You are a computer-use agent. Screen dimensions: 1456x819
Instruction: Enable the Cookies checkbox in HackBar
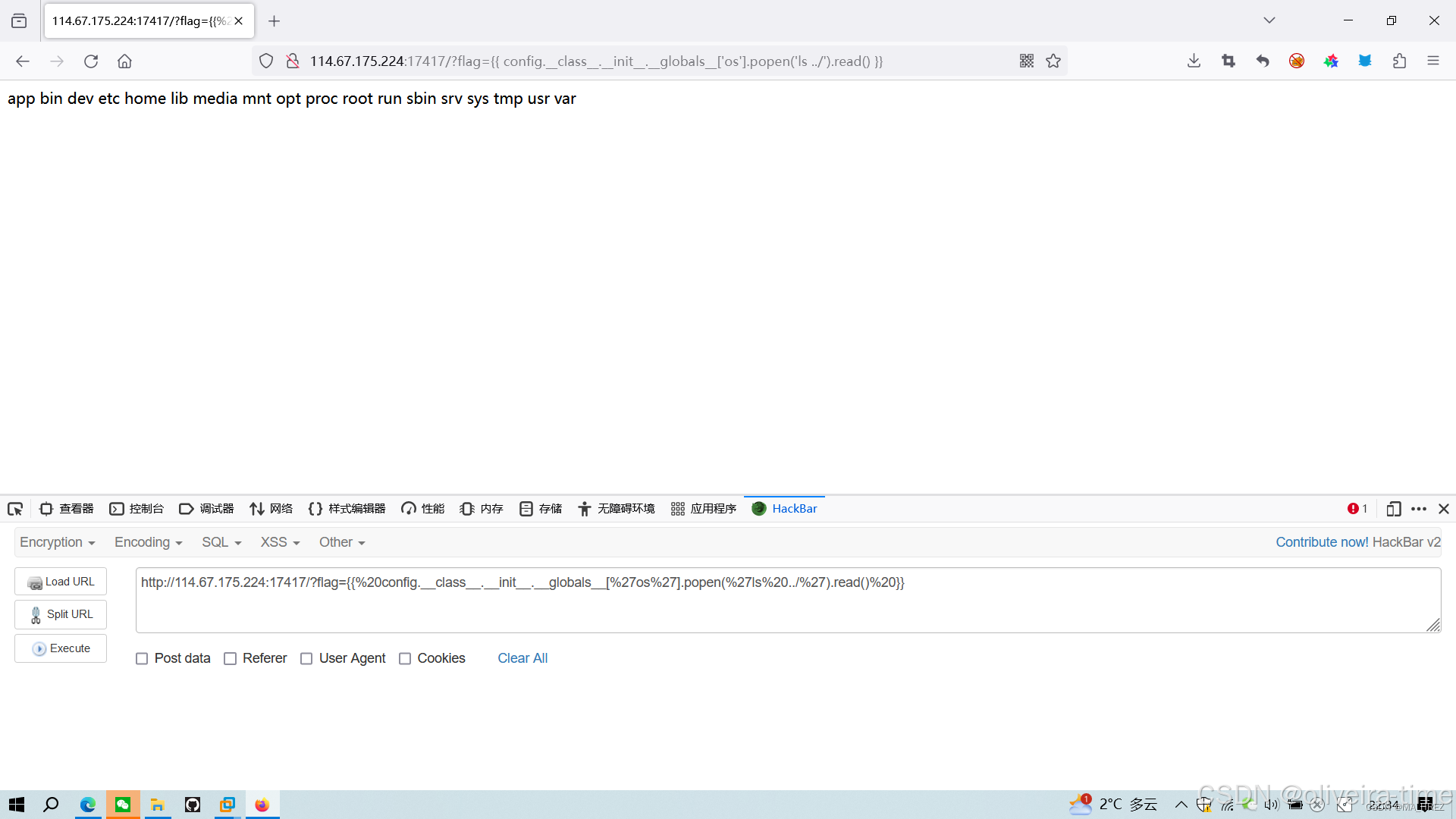[x=406, y=658]
